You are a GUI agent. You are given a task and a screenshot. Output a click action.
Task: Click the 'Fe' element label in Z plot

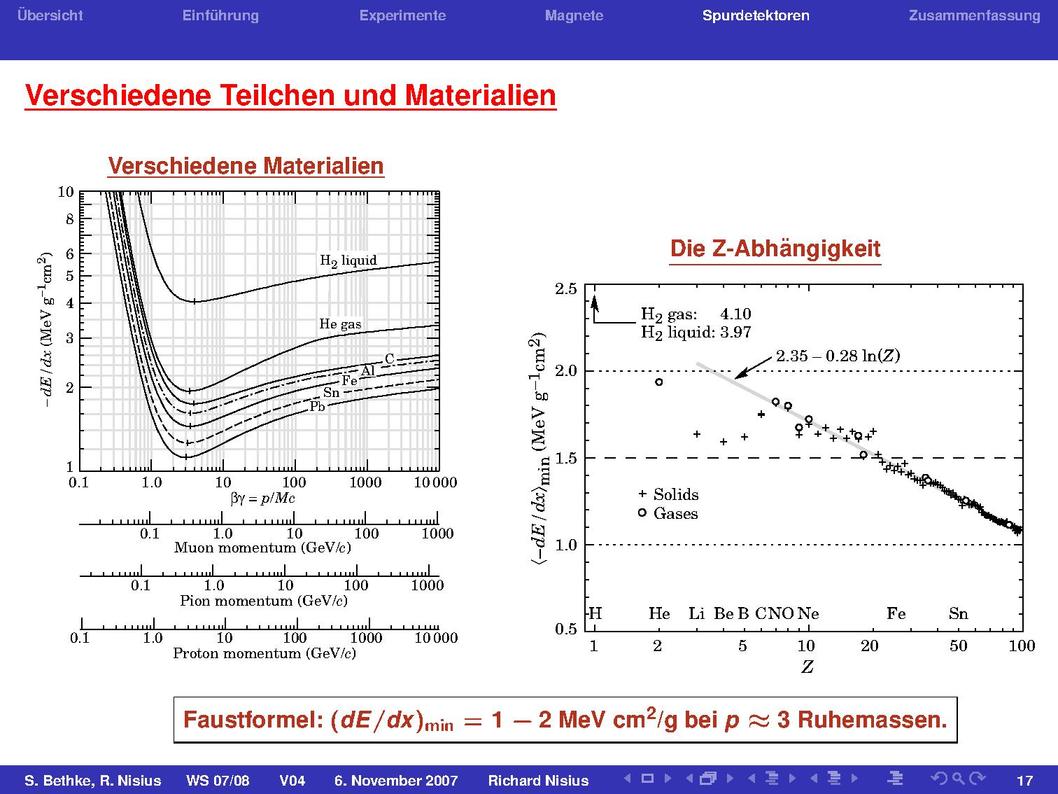coord(896,613)
